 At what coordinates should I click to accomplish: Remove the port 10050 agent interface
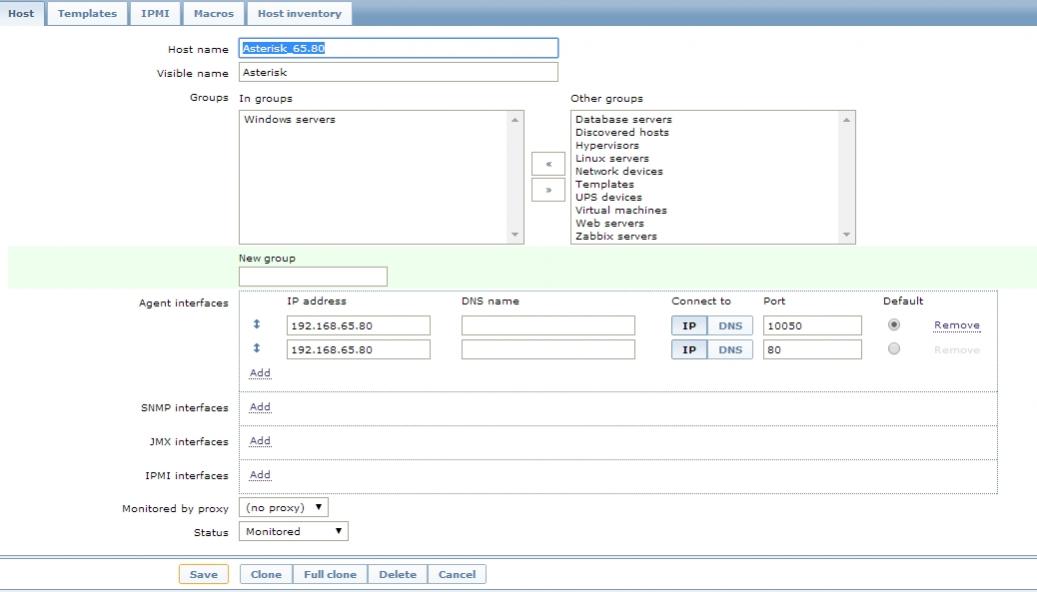coord(956,325)
